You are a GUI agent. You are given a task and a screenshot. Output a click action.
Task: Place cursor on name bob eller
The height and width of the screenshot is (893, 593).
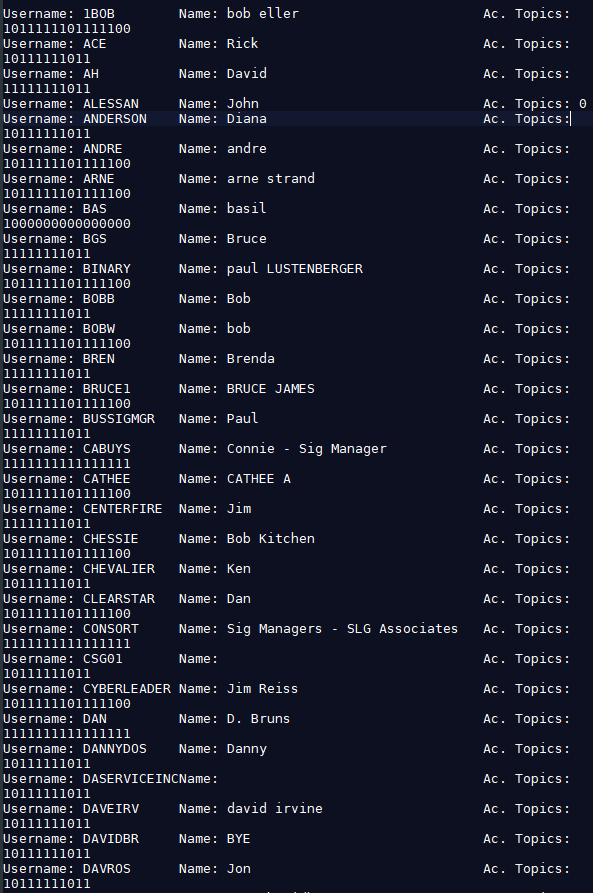(263, 14)
